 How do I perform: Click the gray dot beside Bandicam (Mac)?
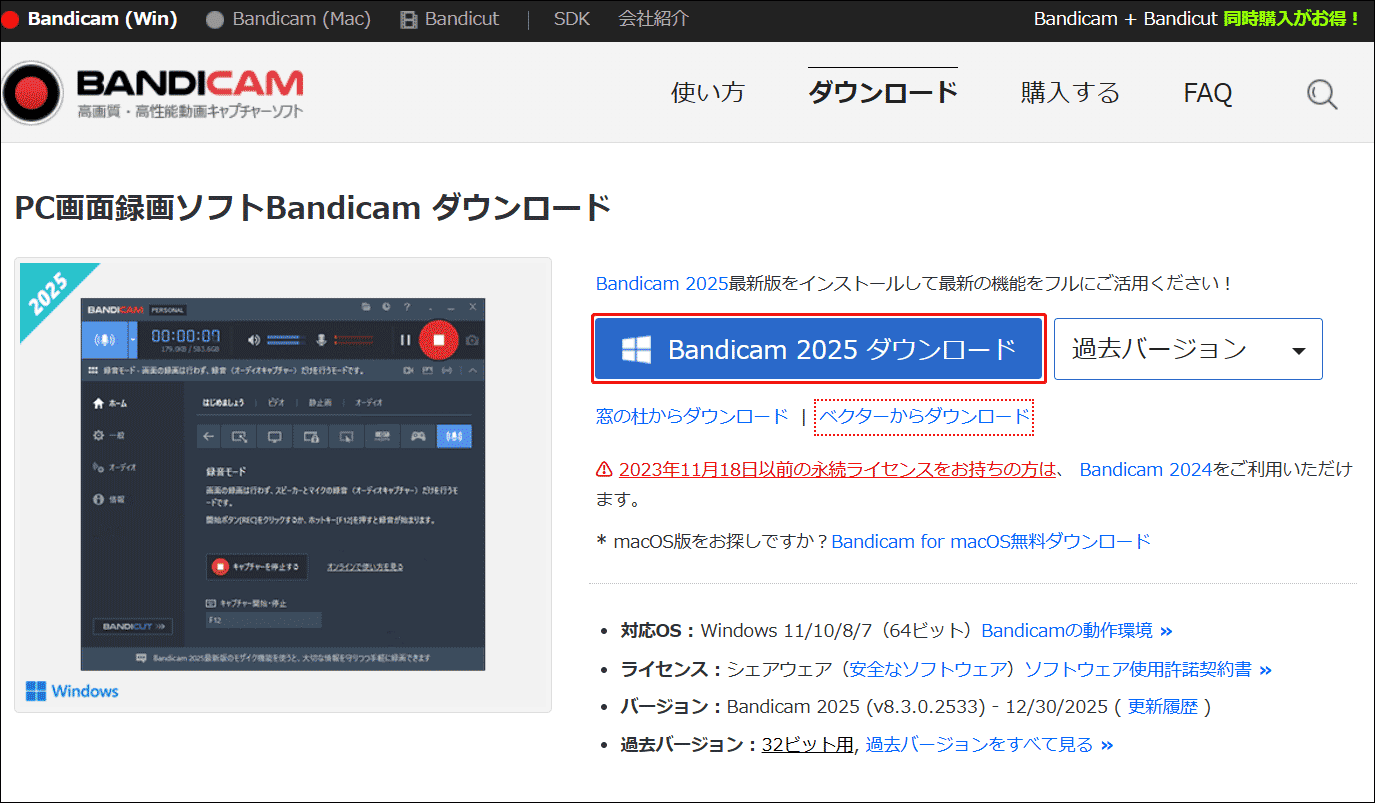coord(214,20)
